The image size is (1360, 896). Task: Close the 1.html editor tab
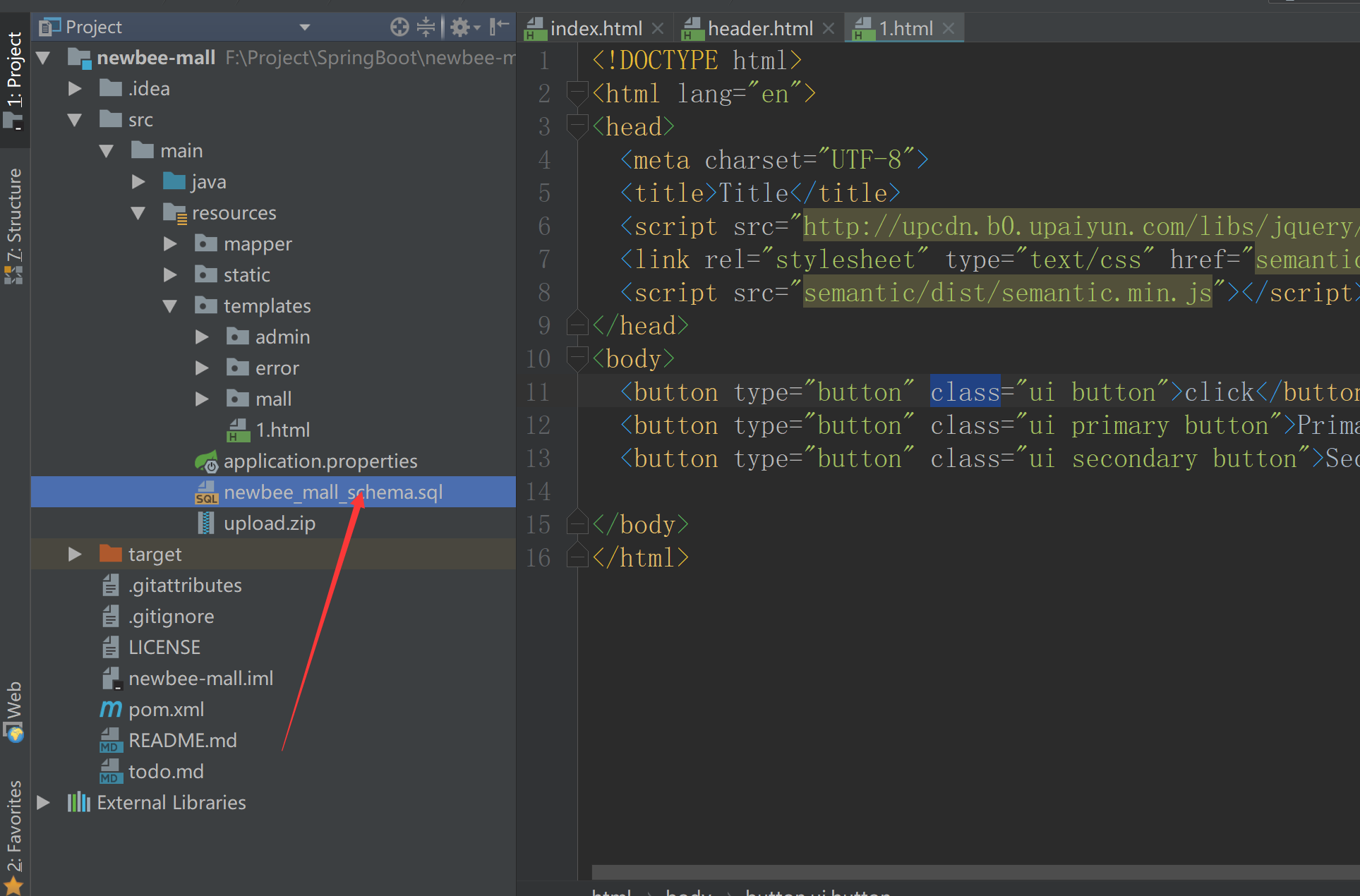coord(949,29)
